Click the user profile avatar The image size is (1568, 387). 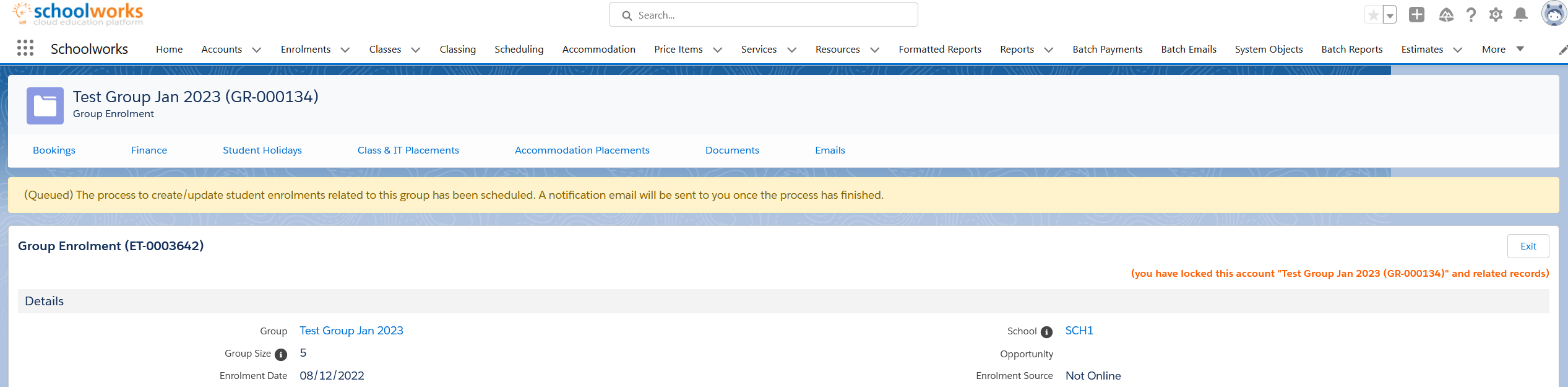[1553, 14]
